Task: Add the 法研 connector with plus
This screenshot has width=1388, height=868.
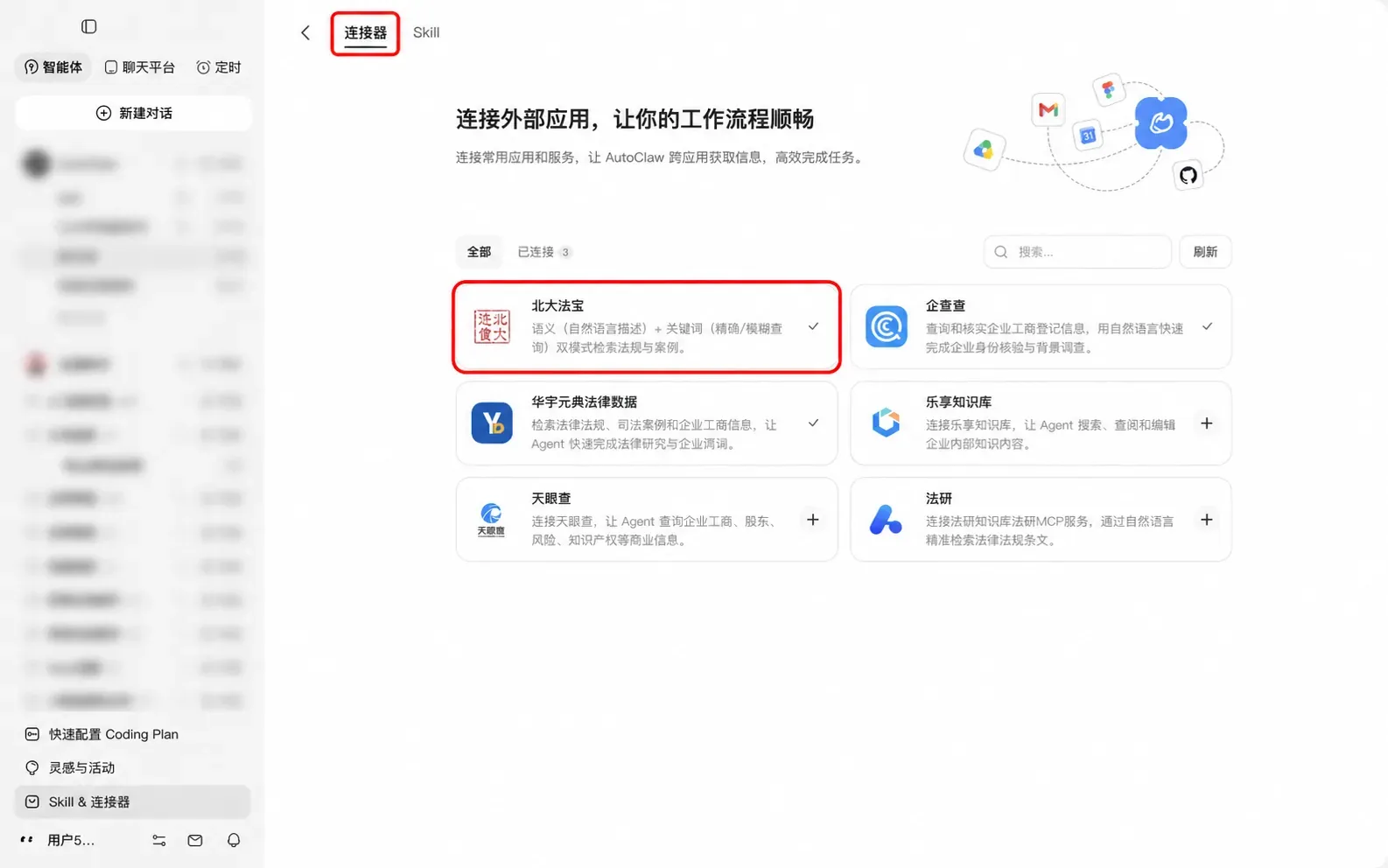Action: point(1207,520)
